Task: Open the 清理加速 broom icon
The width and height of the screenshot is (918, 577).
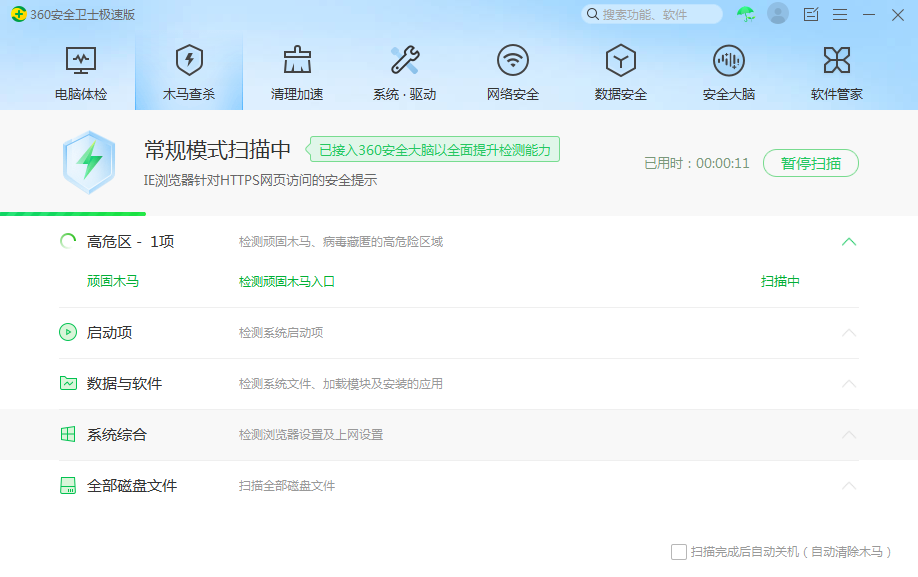Action: [x=297, y=60]
